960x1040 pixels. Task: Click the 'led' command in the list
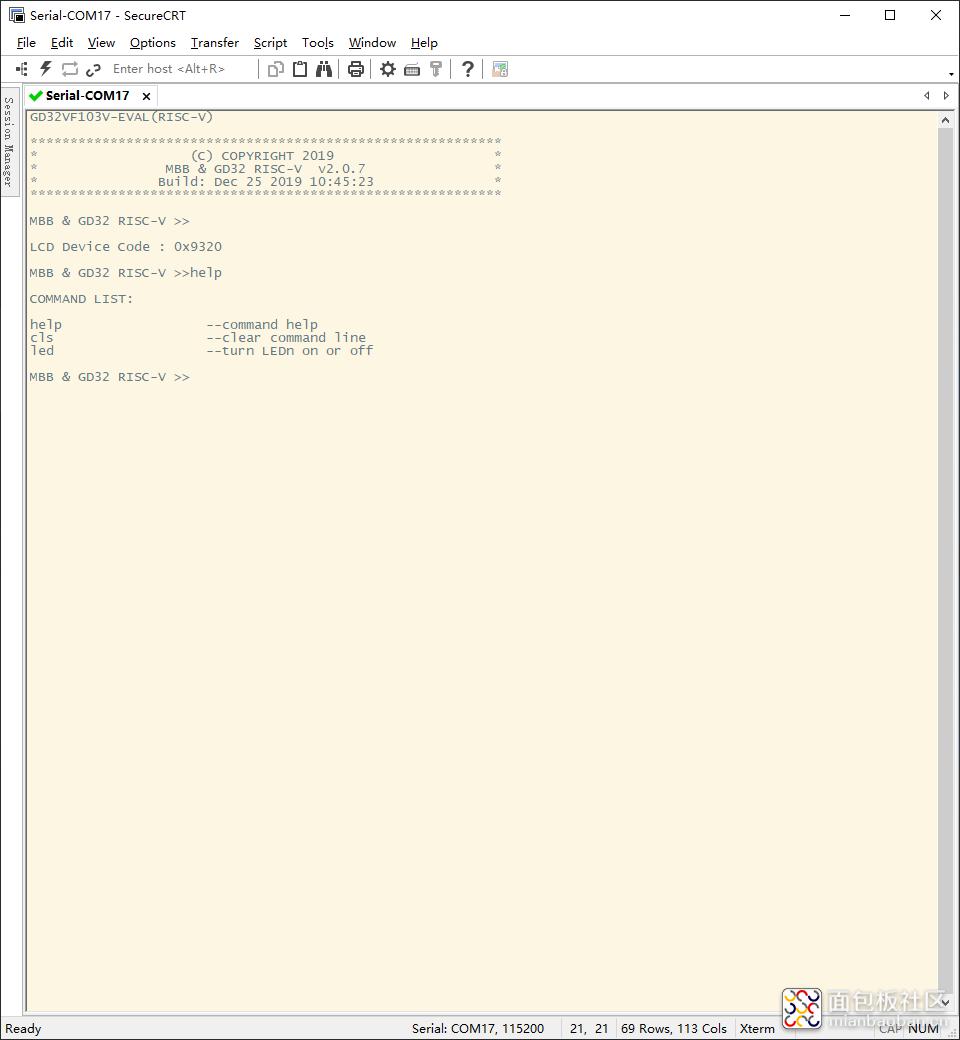tap(41, 351)
